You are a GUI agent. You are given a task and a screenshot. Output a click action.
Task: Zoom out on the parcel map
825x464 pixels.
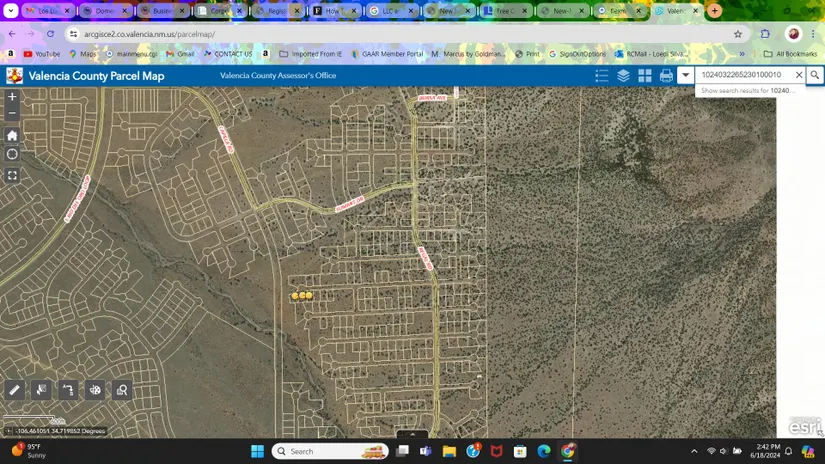click(x=12, y=113)
